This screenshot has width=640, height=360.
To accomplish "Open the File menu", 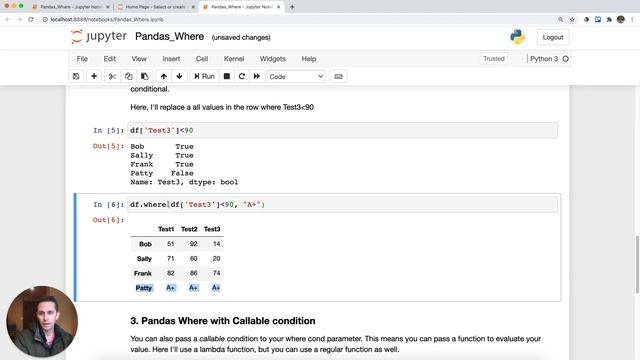I will point(82,59).
